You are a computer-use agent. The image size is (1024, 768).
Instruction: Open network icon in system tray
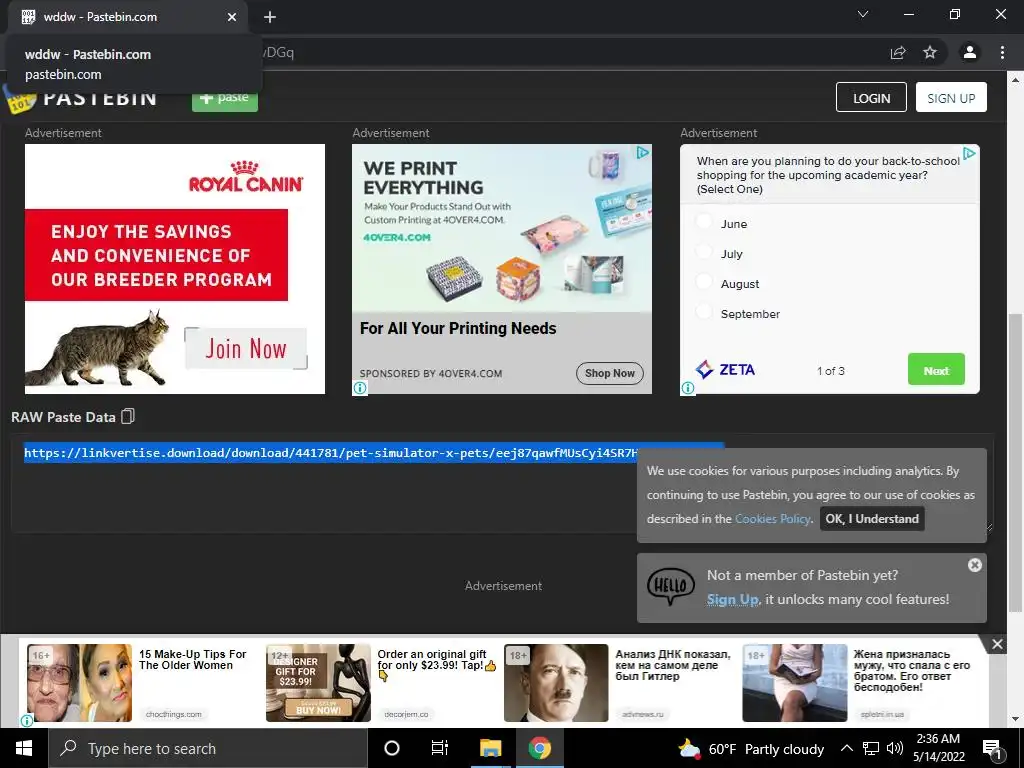tap(871, 748)
